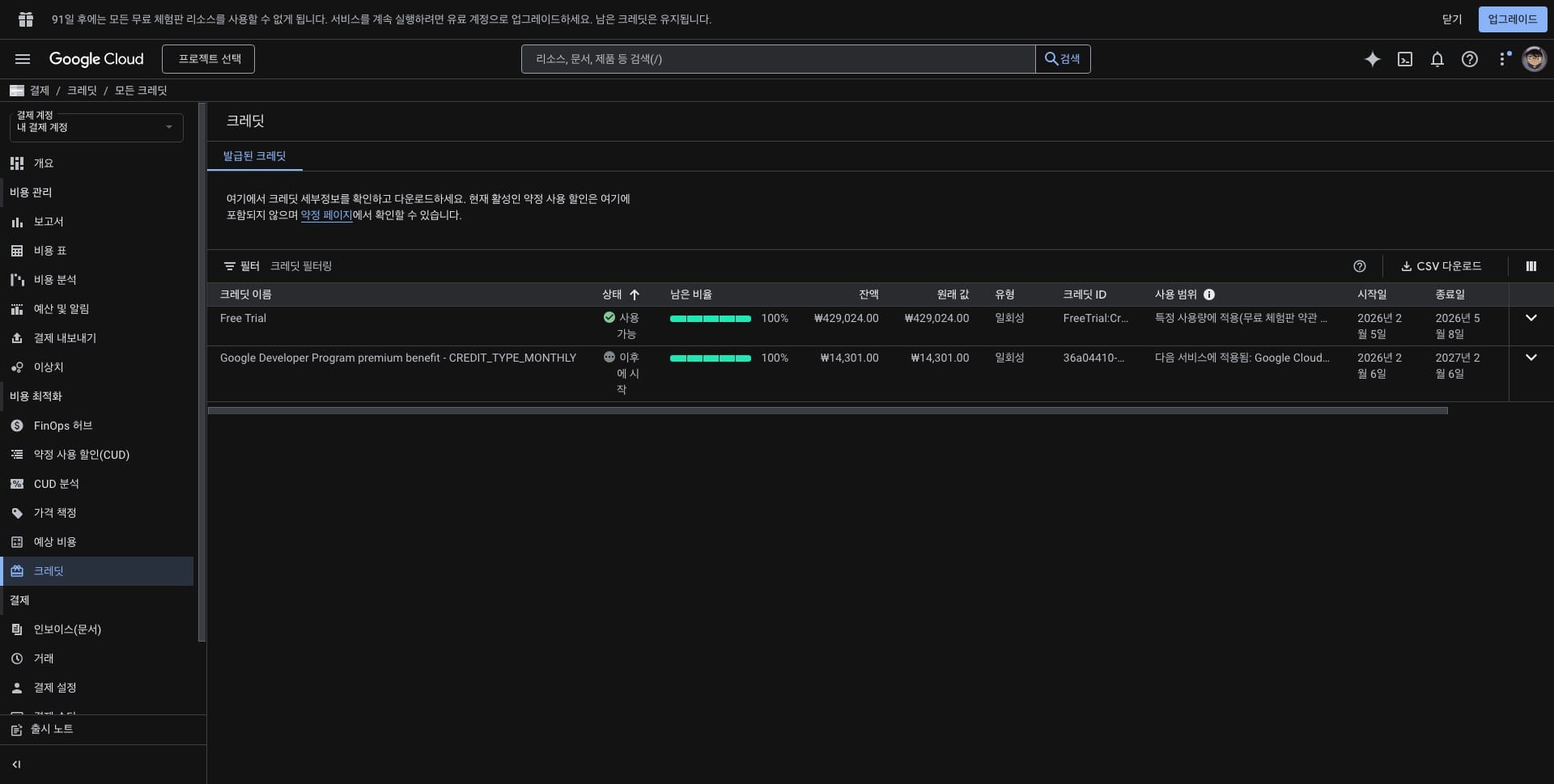The image size is (1554, 784).
Task: Activate Cloud Shell terminal icon
Action: 1405,59
